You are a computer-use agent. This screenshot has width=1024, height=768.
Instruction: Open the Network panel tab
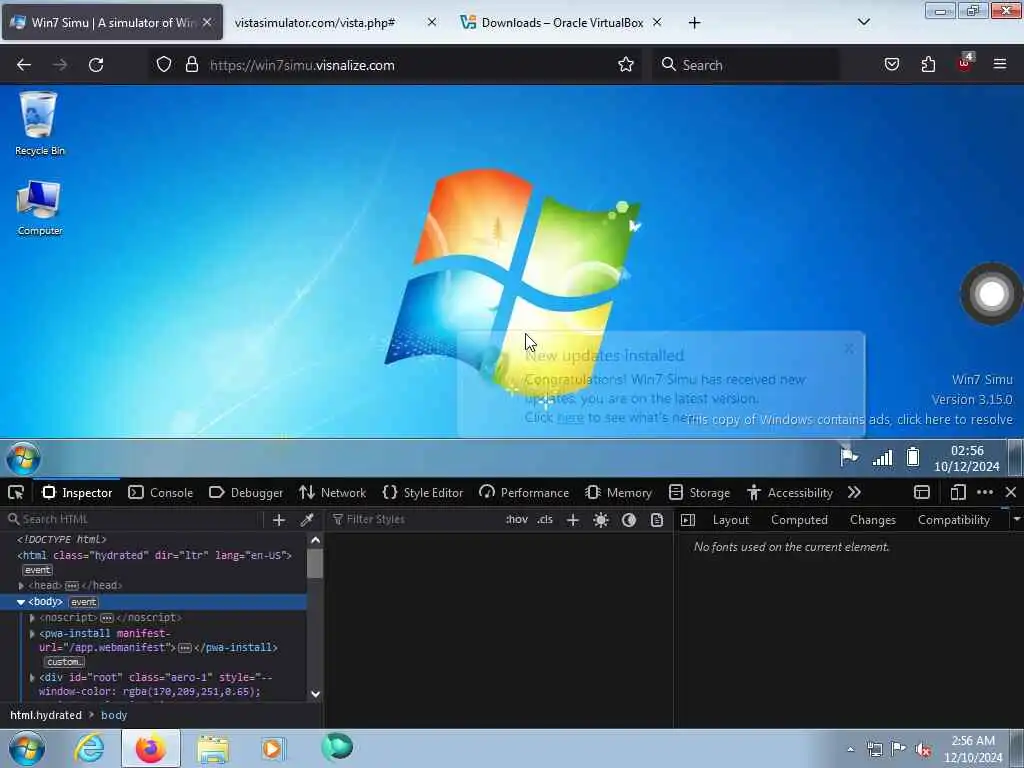(x=333, y=492)
